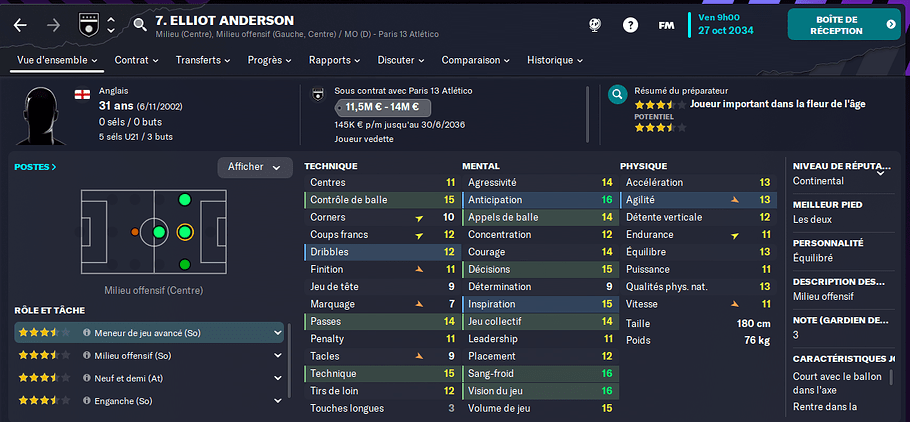Select the central midfielder position dot
The width and height of the screenshot is (910, 422).
pos(159,232)
